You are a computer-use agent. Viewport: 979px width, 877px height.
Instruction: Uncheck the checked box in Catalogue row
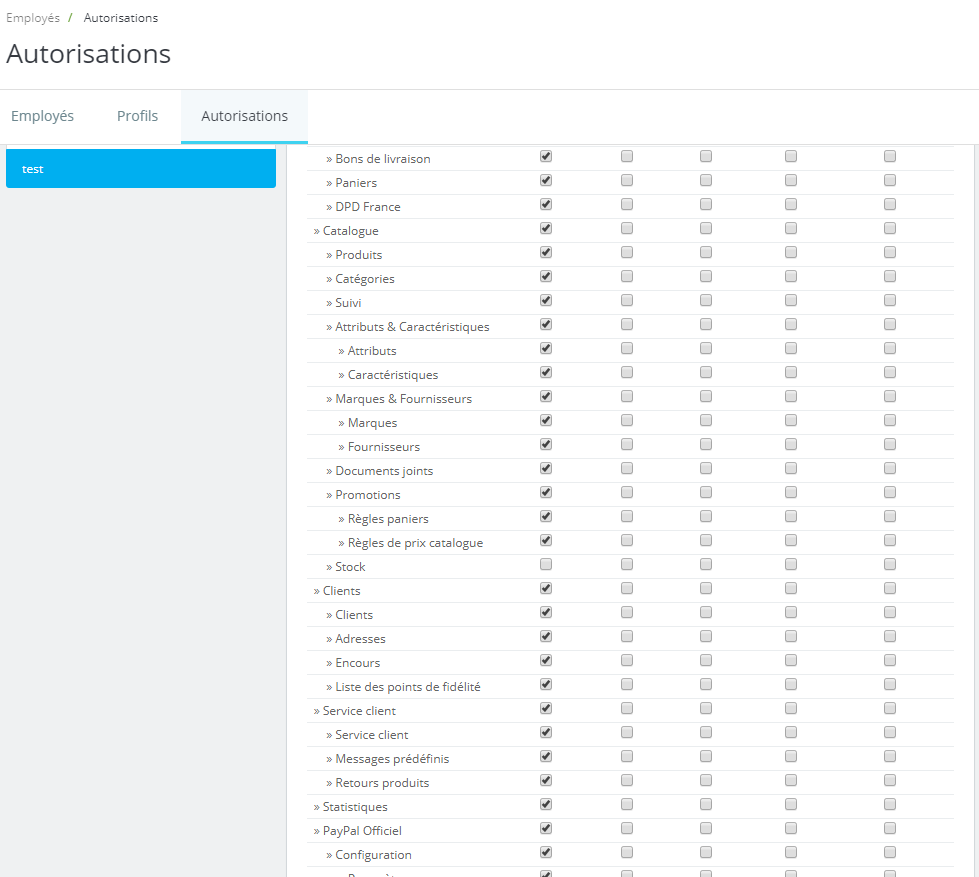[x=546, y=228]
